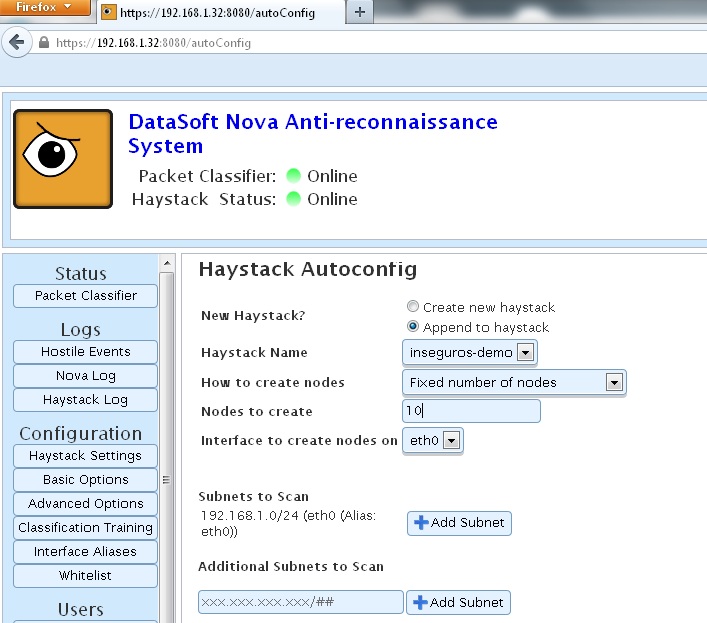Click the Packet Classifier green status indicator
This screenshot has width=707, height=623.
pyautogui.click(x=293, y=176)
